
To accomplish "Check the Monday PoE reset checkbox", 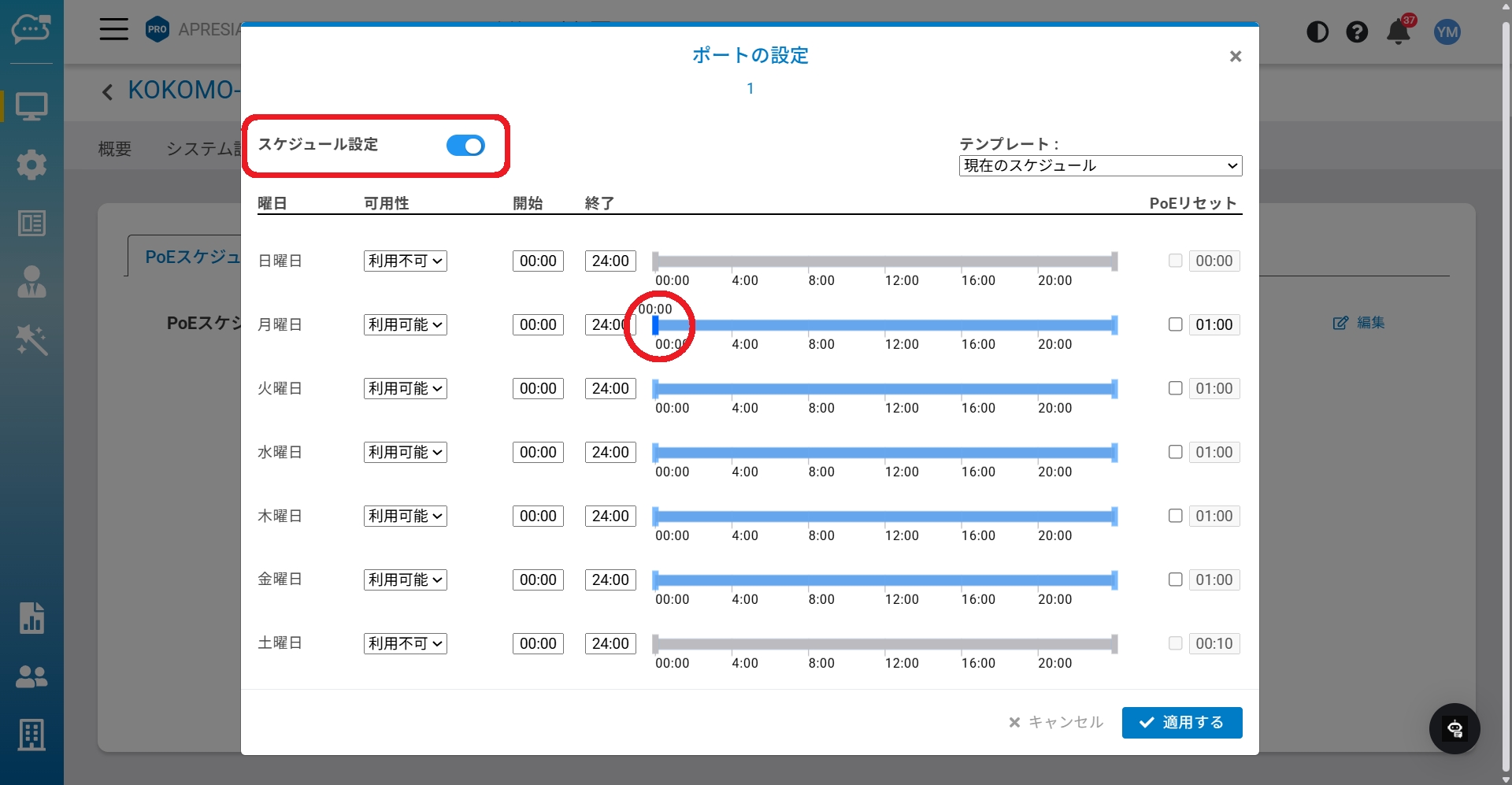I will click(1175, 324).
